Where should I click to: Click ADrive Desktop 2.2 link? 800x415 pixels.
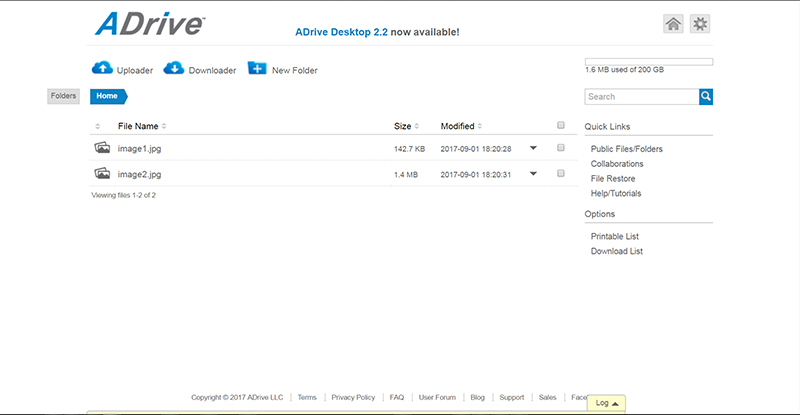pyautogui.click(x=341, y=32)
